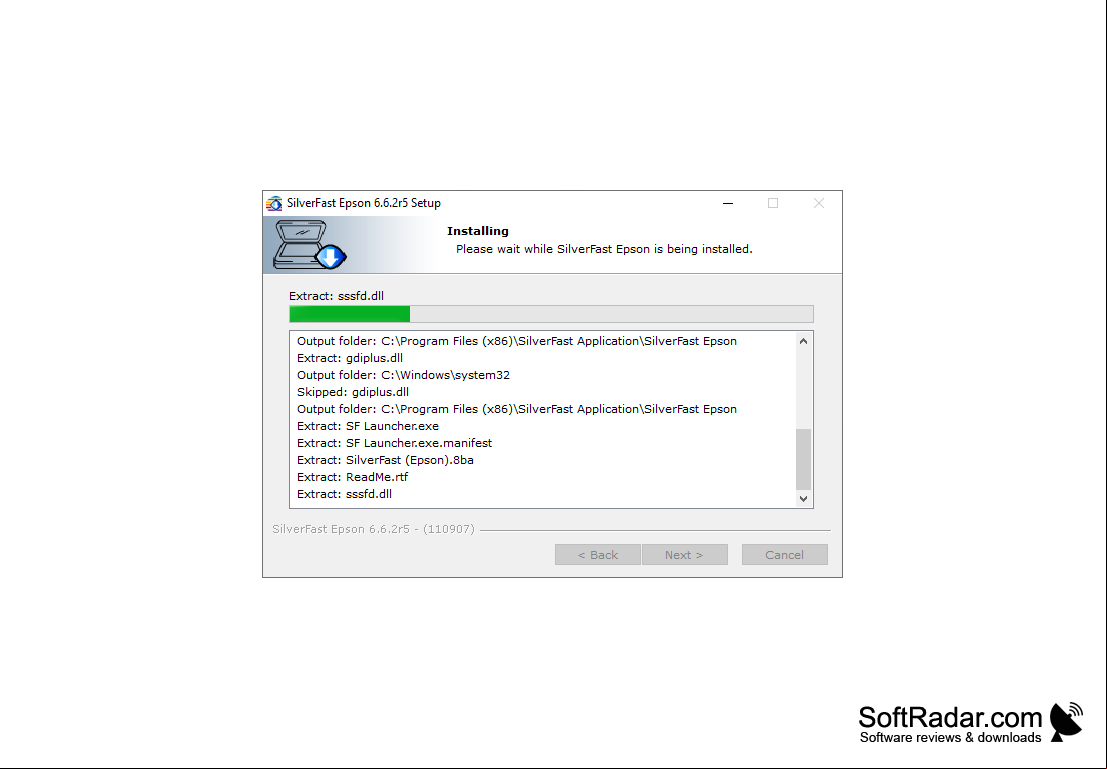Select 'Extract: SF Launcher.exe.manifest' line
The width and height of the screenshot is (1107, 769).
pos(395,443)
